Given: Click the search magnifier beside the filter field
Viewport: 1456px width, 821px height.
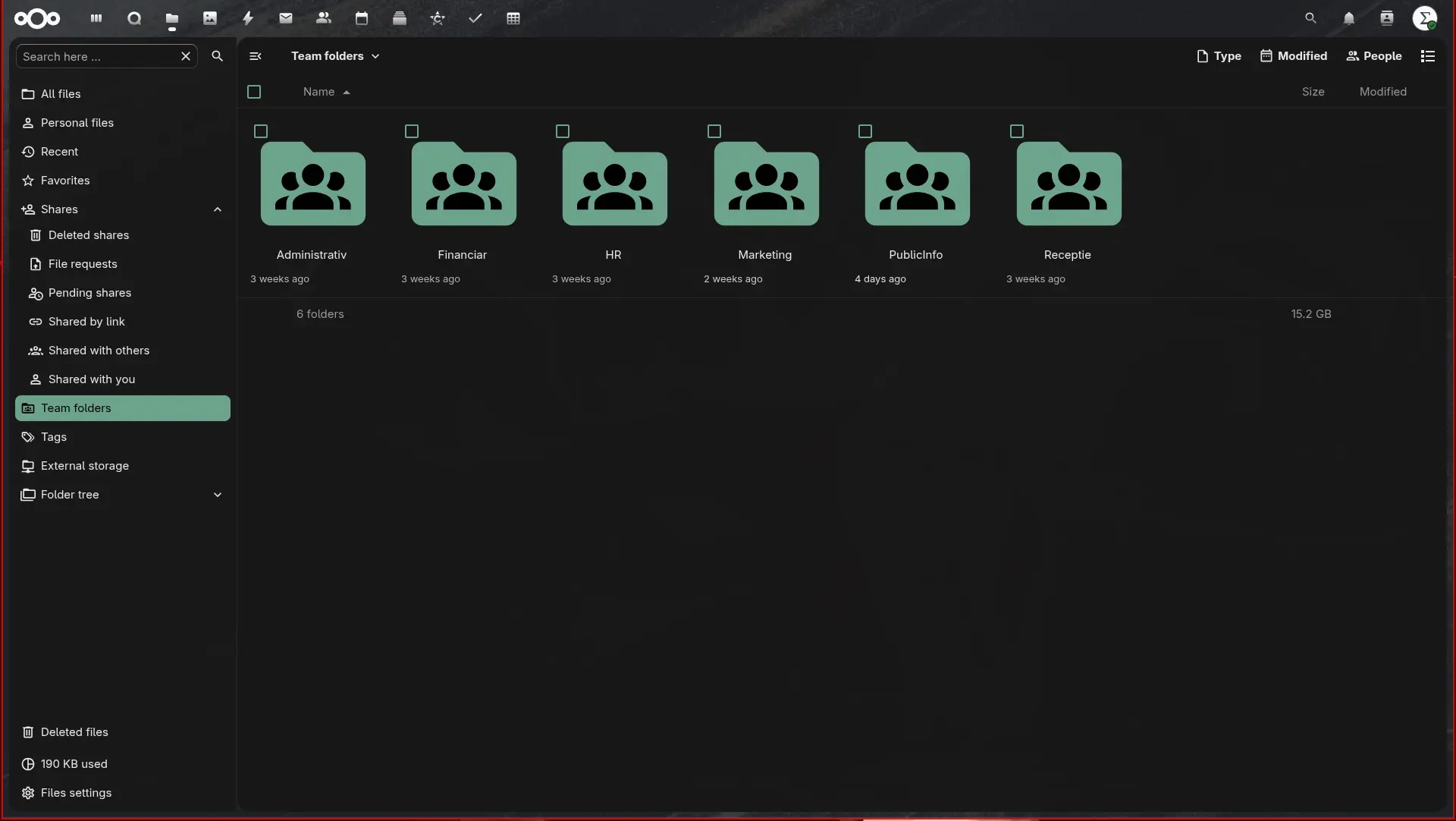Looking at the screenshot, I should pos(218,56).
